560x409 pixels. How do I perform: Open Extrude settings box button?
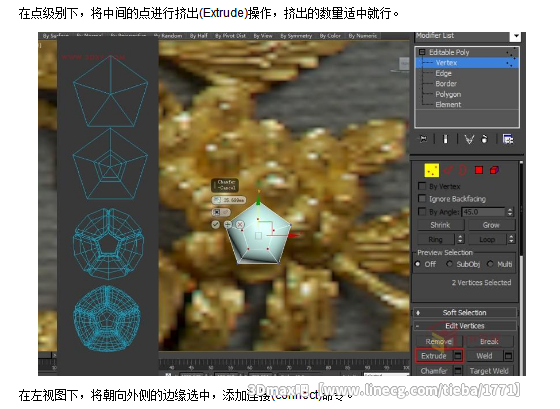[x=458, y=355]
